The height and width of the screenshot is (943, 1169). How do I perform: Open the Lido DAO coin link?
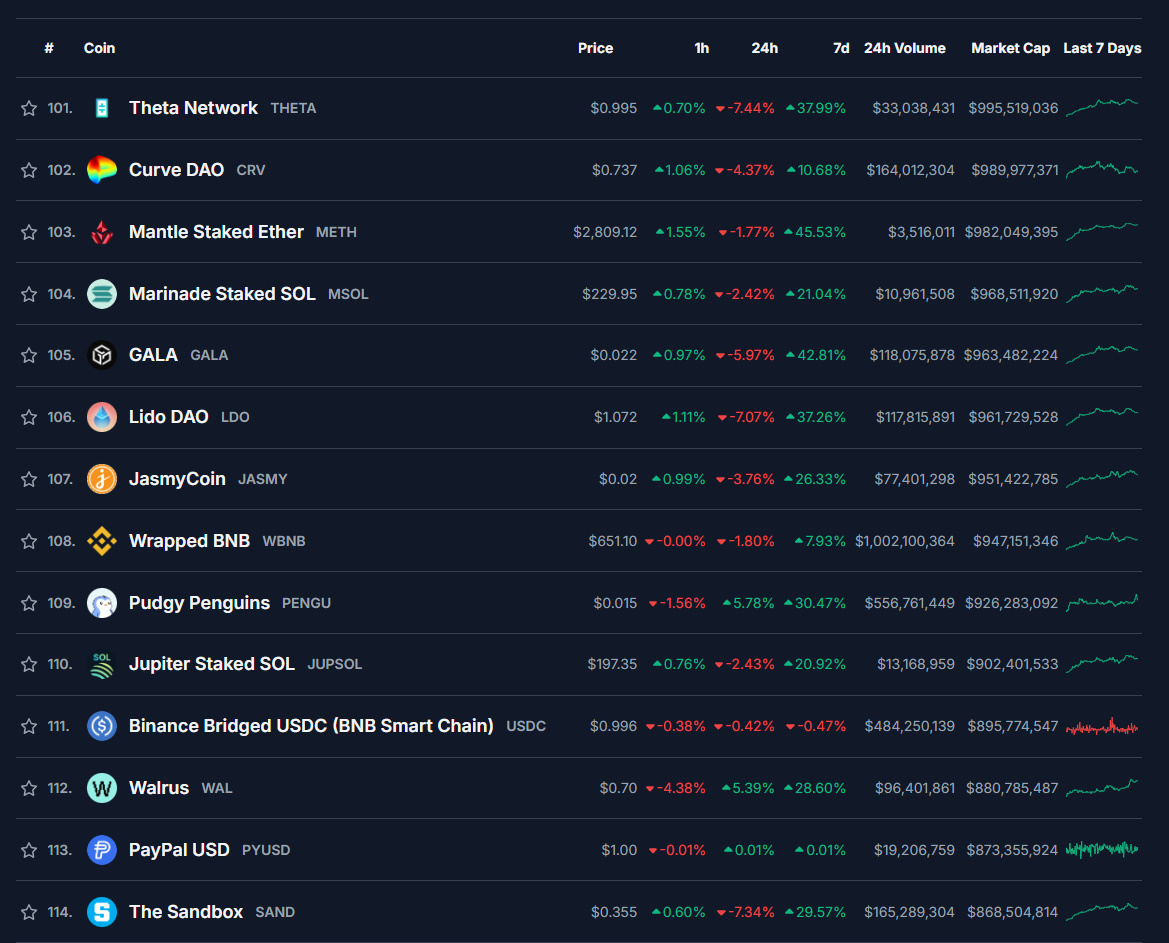[x=168, y=417]
